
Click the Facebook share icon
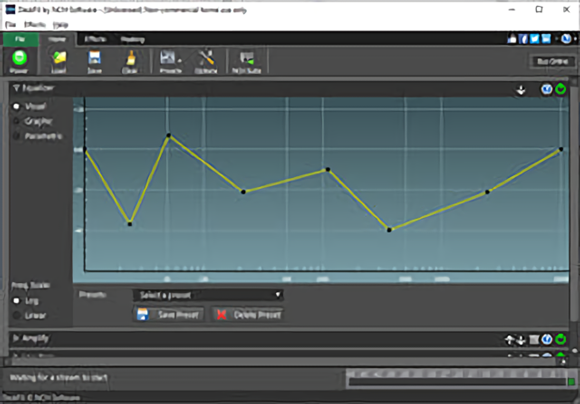tap(523, 38)
